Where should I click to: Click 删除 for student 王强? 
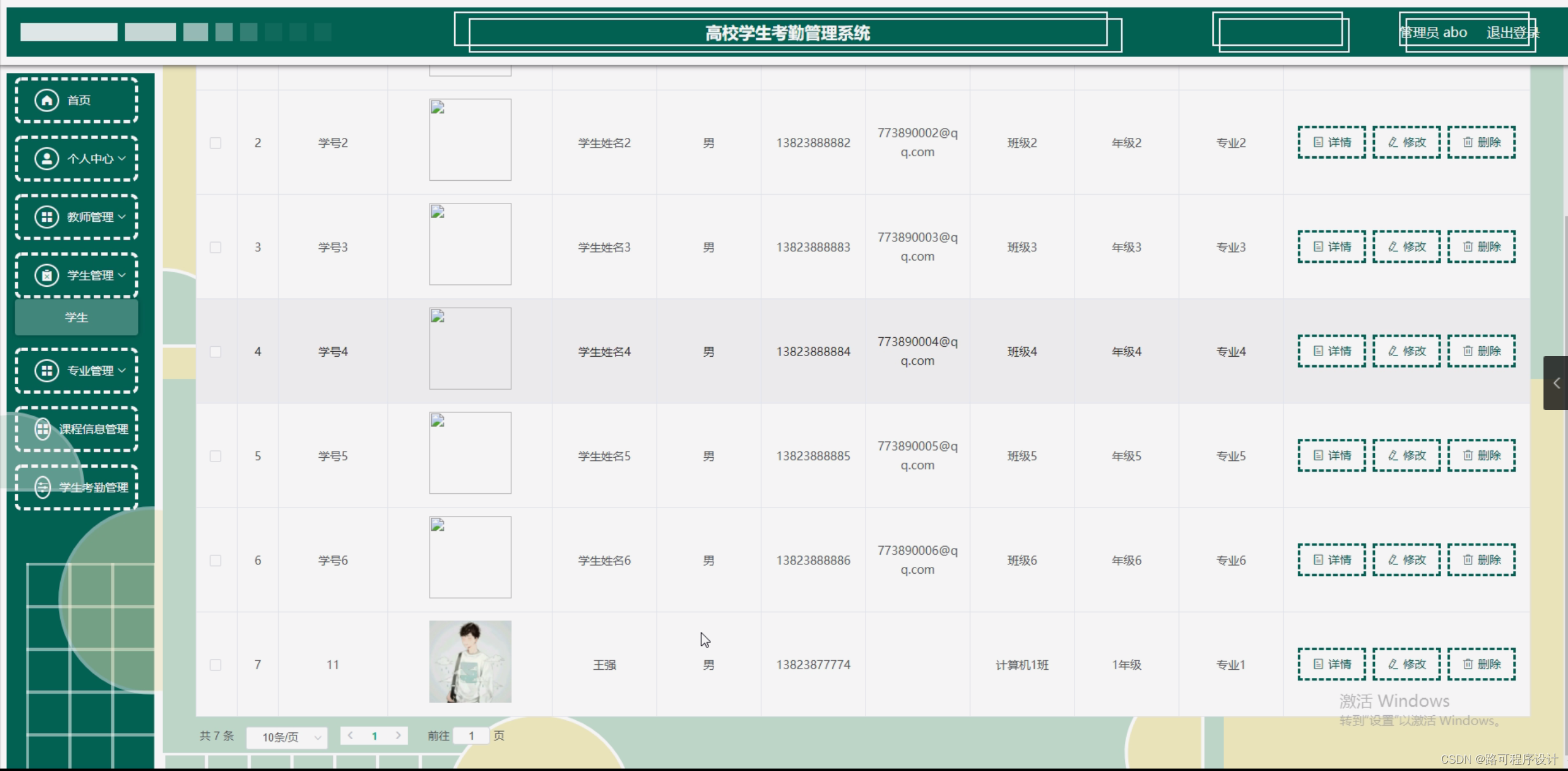[1481, 664]
